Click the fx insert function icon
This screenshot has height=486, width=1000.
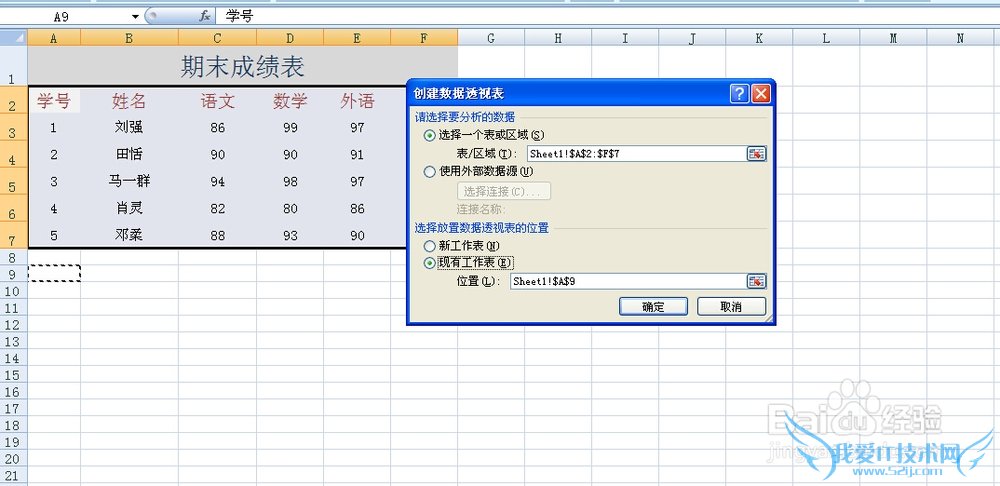click(205, 17)
